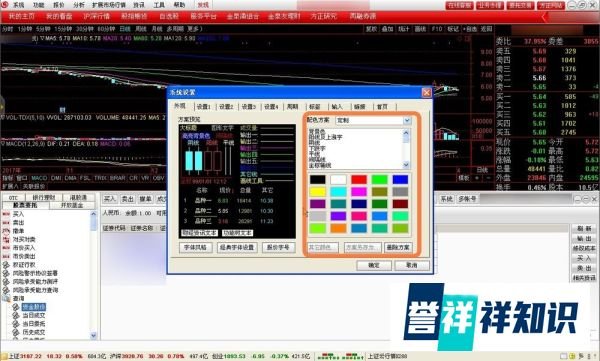
Task: Click the 卖出 toolbar button in trade panel
Action: pyautogui.click(x=127, y=199)
